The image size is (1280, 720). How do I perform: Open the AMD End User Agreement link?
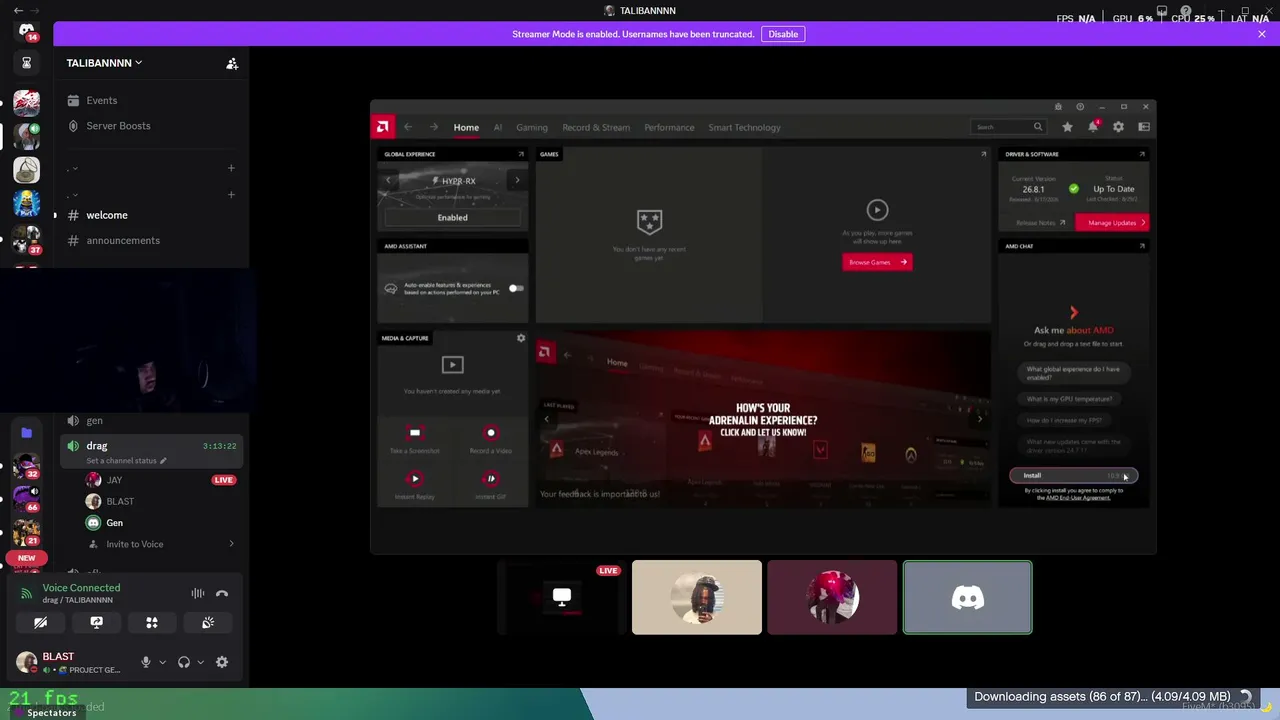click(1078, 498)
